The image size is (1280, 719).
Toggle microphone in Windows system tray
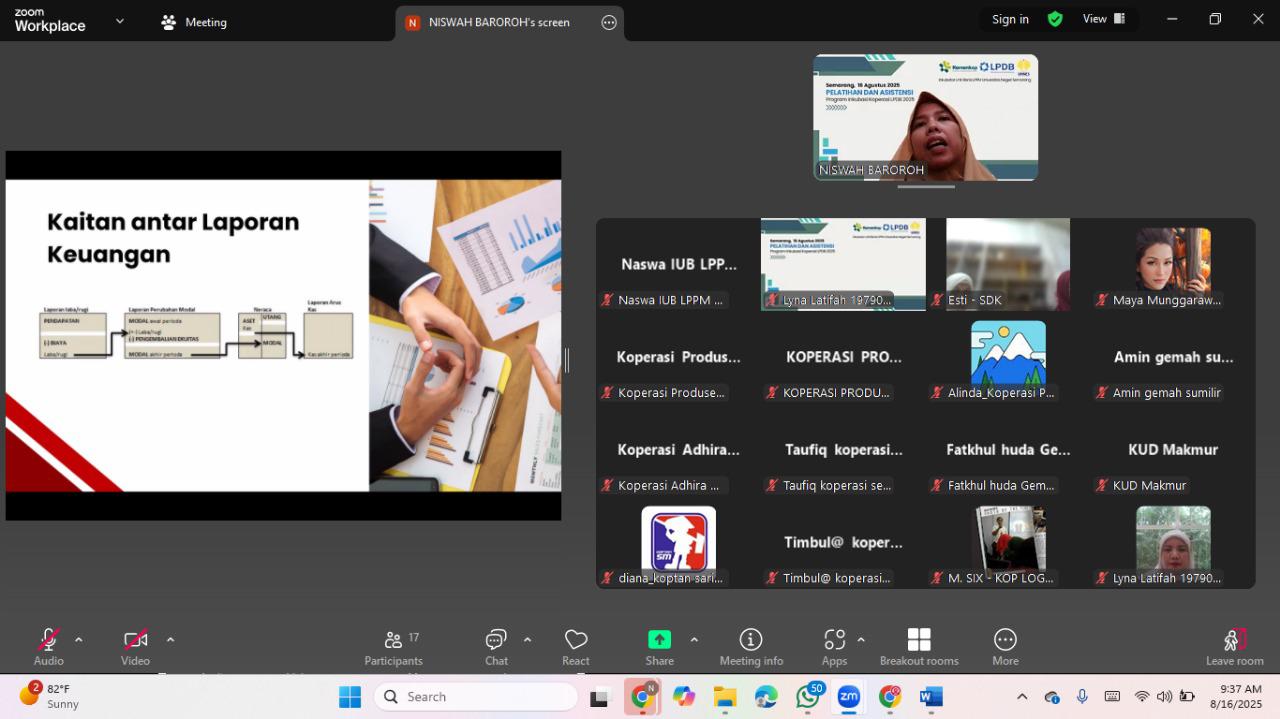[x=1082, y=696]
